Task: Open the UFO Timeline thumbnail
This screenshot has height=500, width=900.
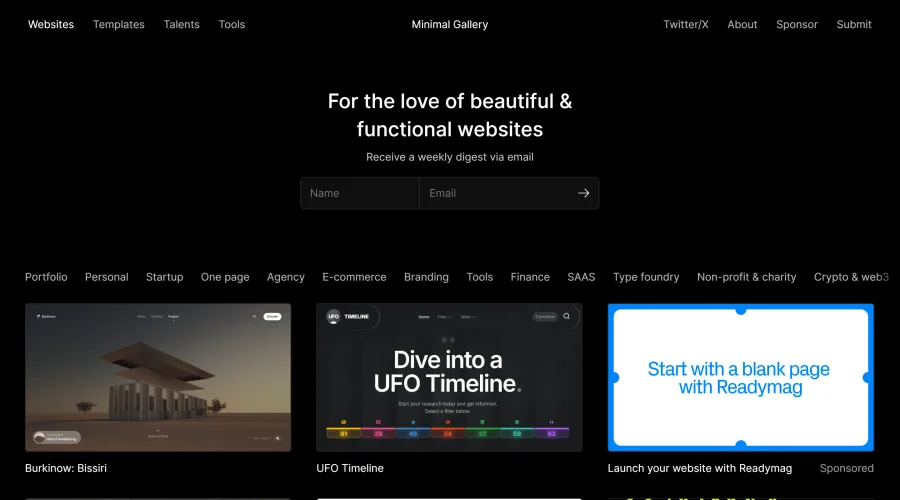Action: coord(449,377)
